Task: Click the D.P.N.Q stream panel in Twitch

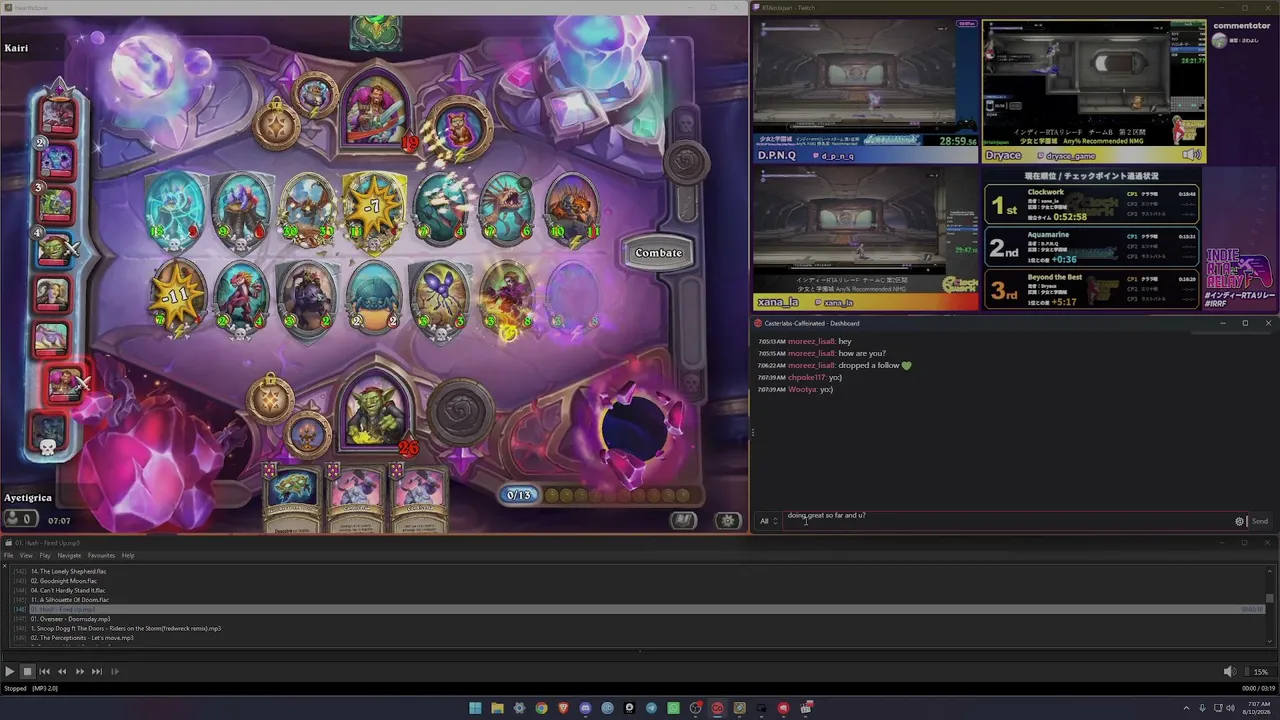Action: (866, 90)
